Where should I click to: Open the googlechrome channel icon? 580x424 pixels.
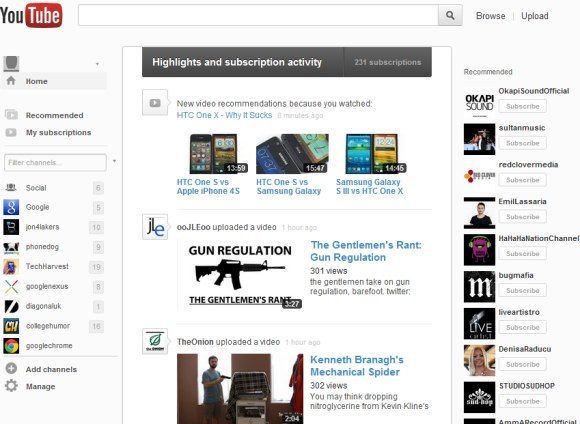click(x=11, y=346)
